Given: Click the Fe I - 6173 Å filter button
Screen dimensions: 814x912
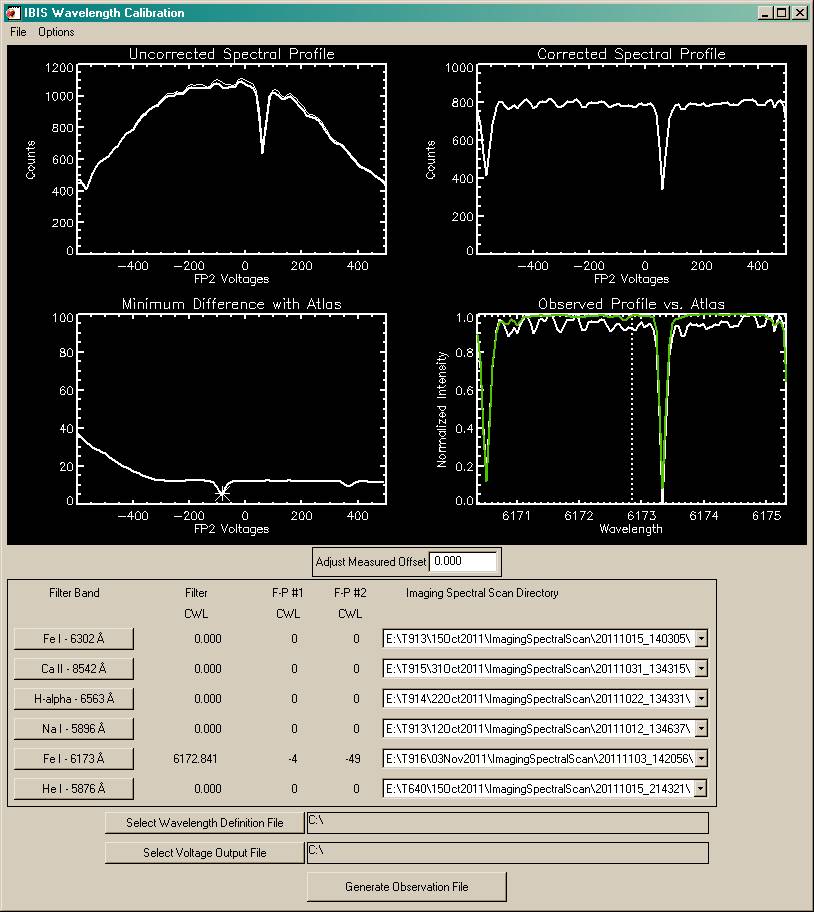Looking at the screenshot, I should tap(74, 759).
